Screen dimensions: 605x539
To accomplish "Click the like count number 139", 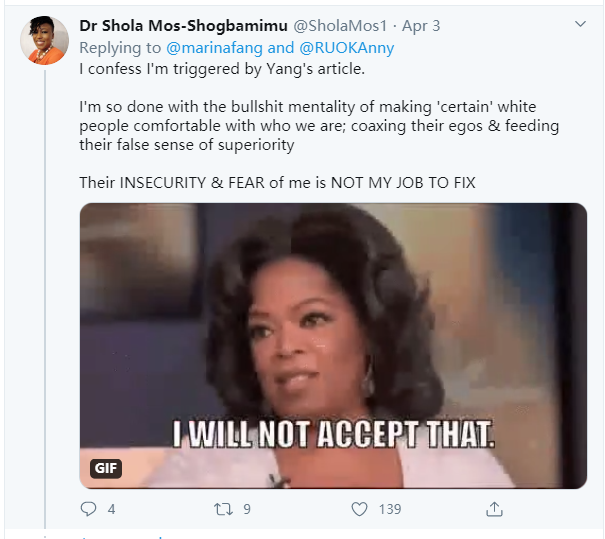I will [x=390, y=509].
